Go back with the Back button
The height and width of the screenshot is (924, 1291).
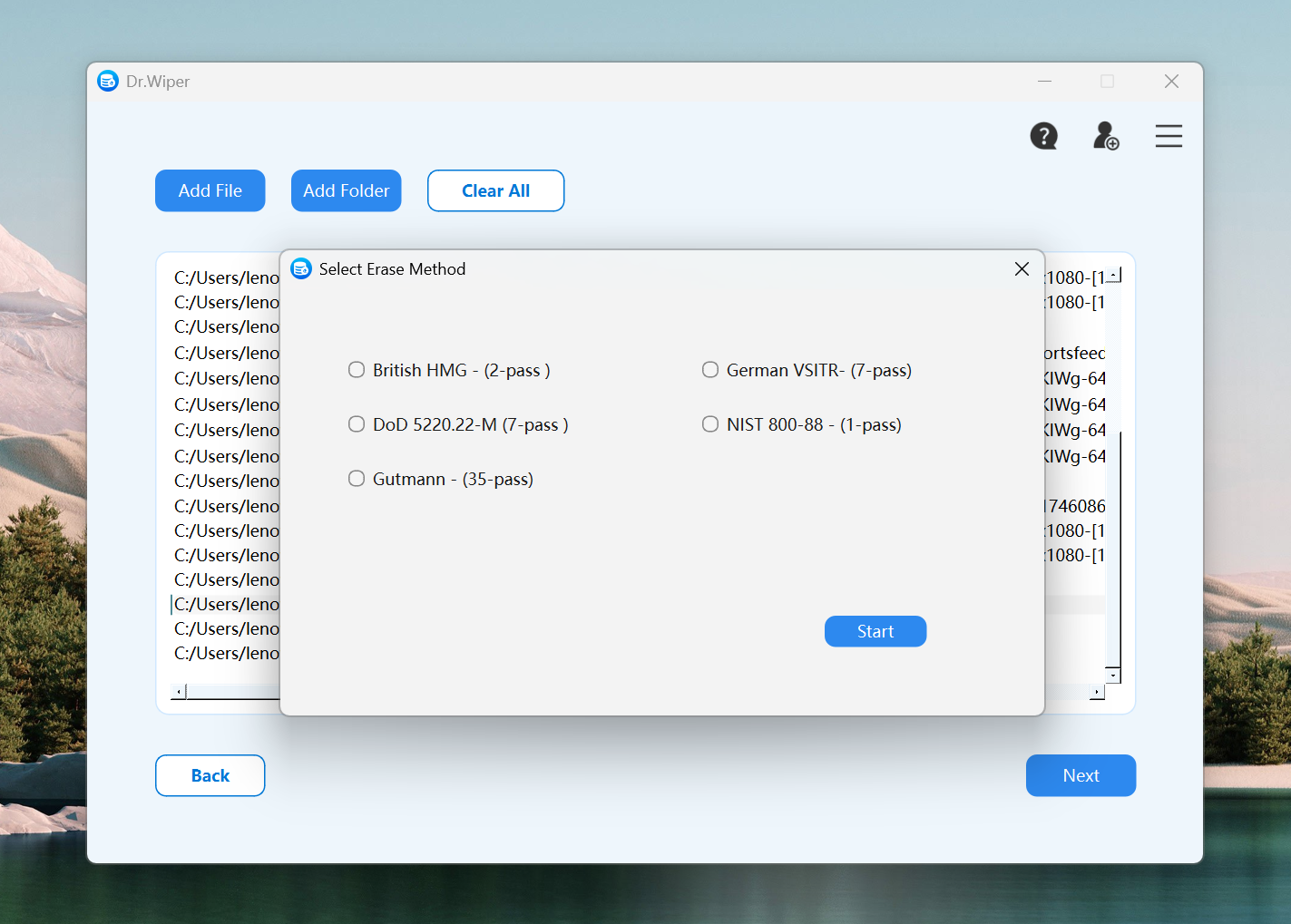coord(210,775)
